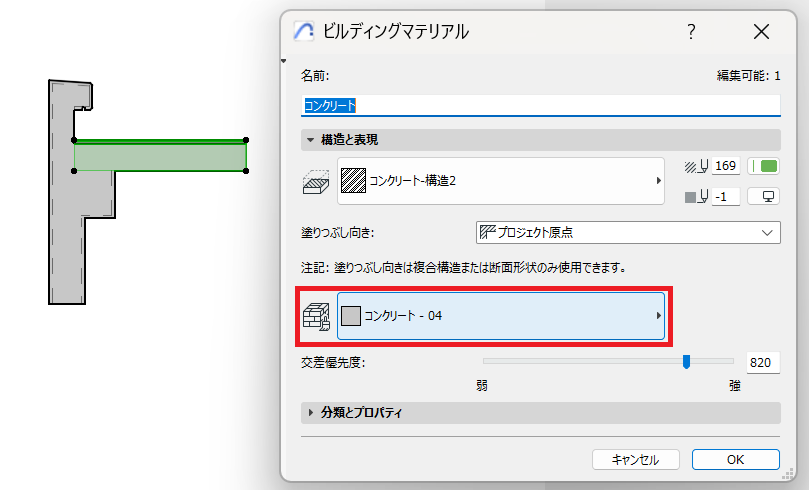Click the cut fill foreground pen icon
This screenshot has width=809, height=490.
pos(695,166)
